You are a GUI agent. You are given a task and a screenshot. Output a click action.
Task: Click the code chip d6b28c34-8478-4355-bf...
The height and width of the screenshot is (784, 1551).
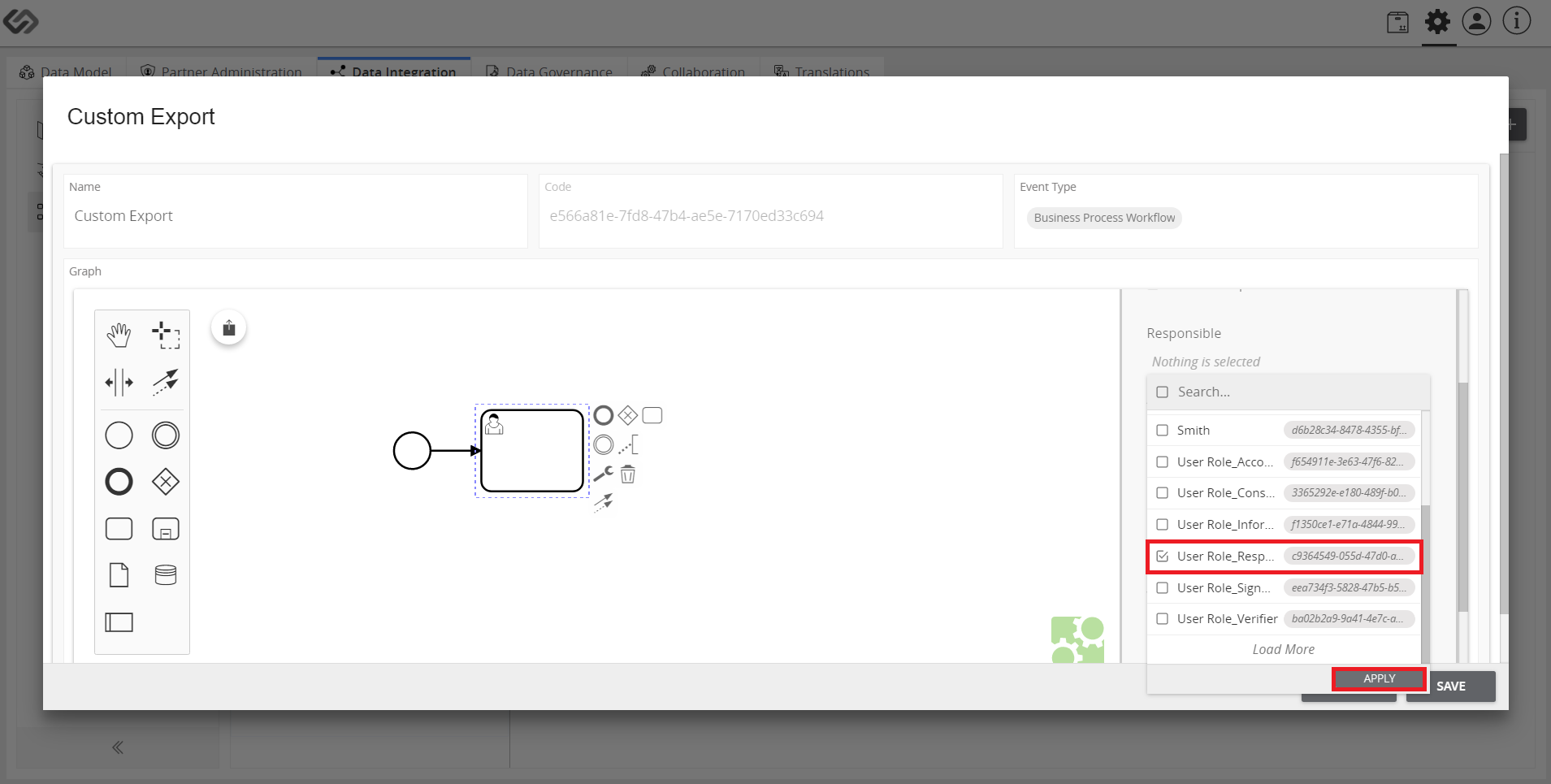1350,431
